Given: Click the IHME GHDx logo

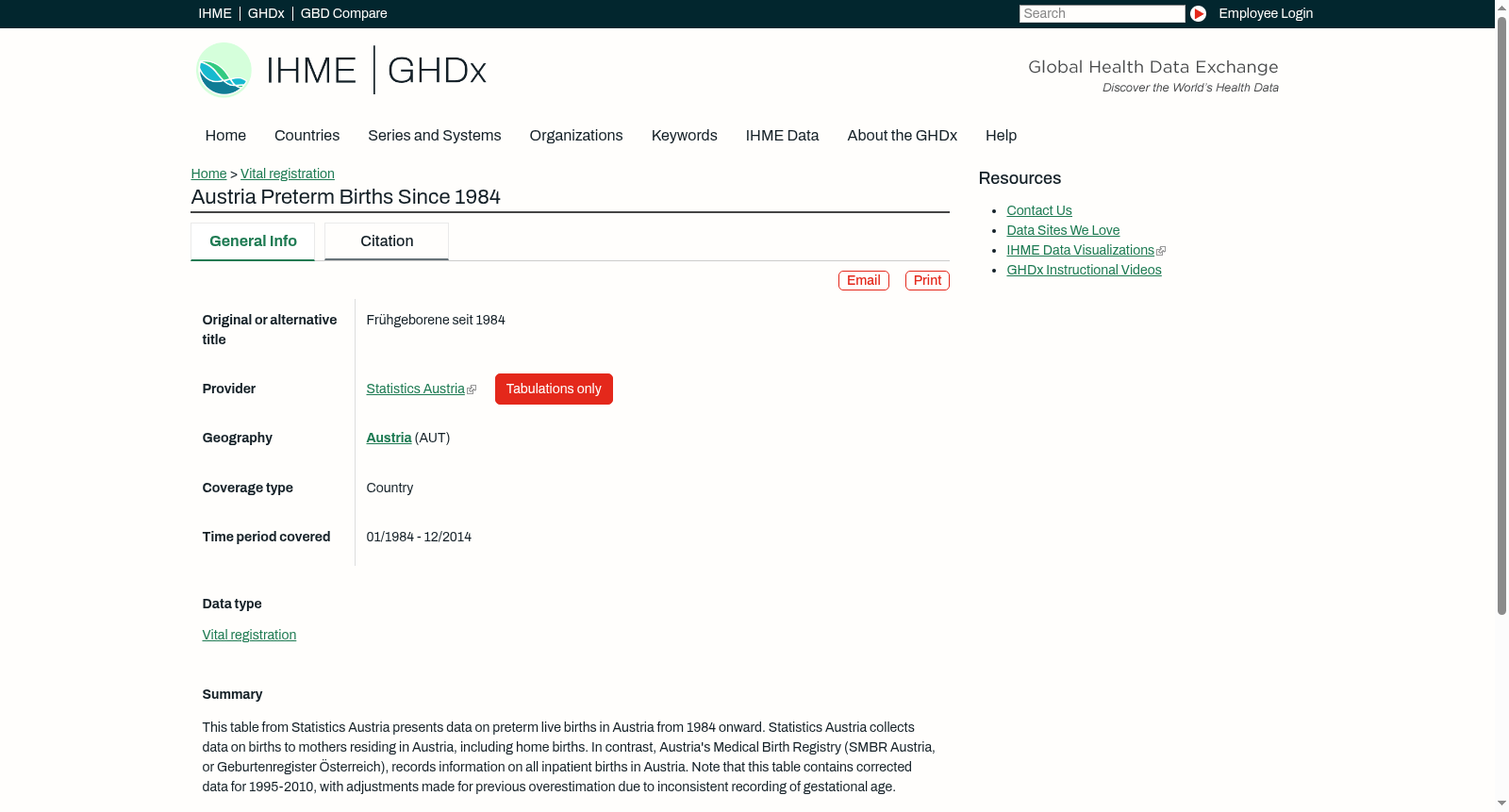Looking at the screenshot, I should (340, 70).
